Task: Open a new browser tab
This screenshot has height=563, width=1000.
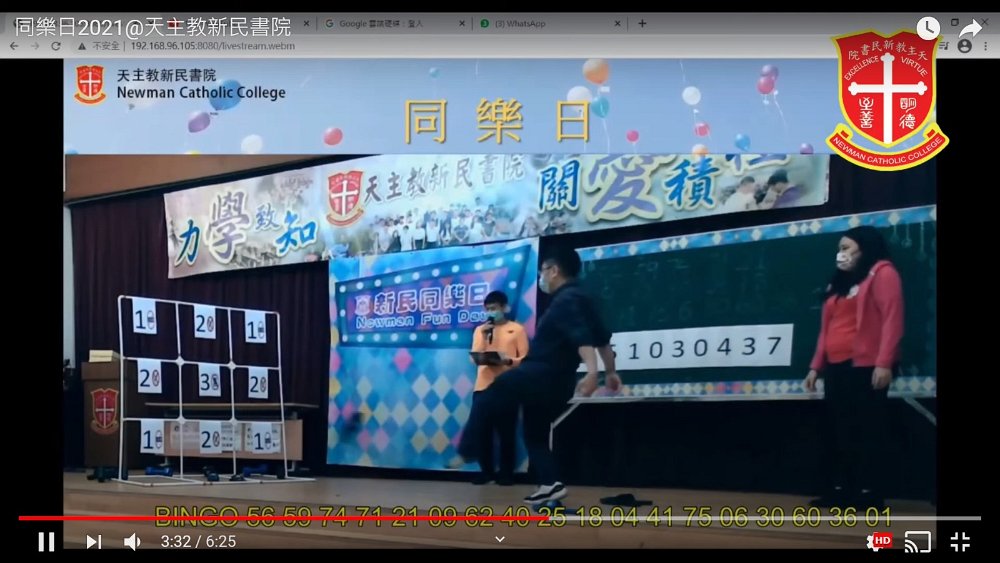Action: tap(642, 23)
